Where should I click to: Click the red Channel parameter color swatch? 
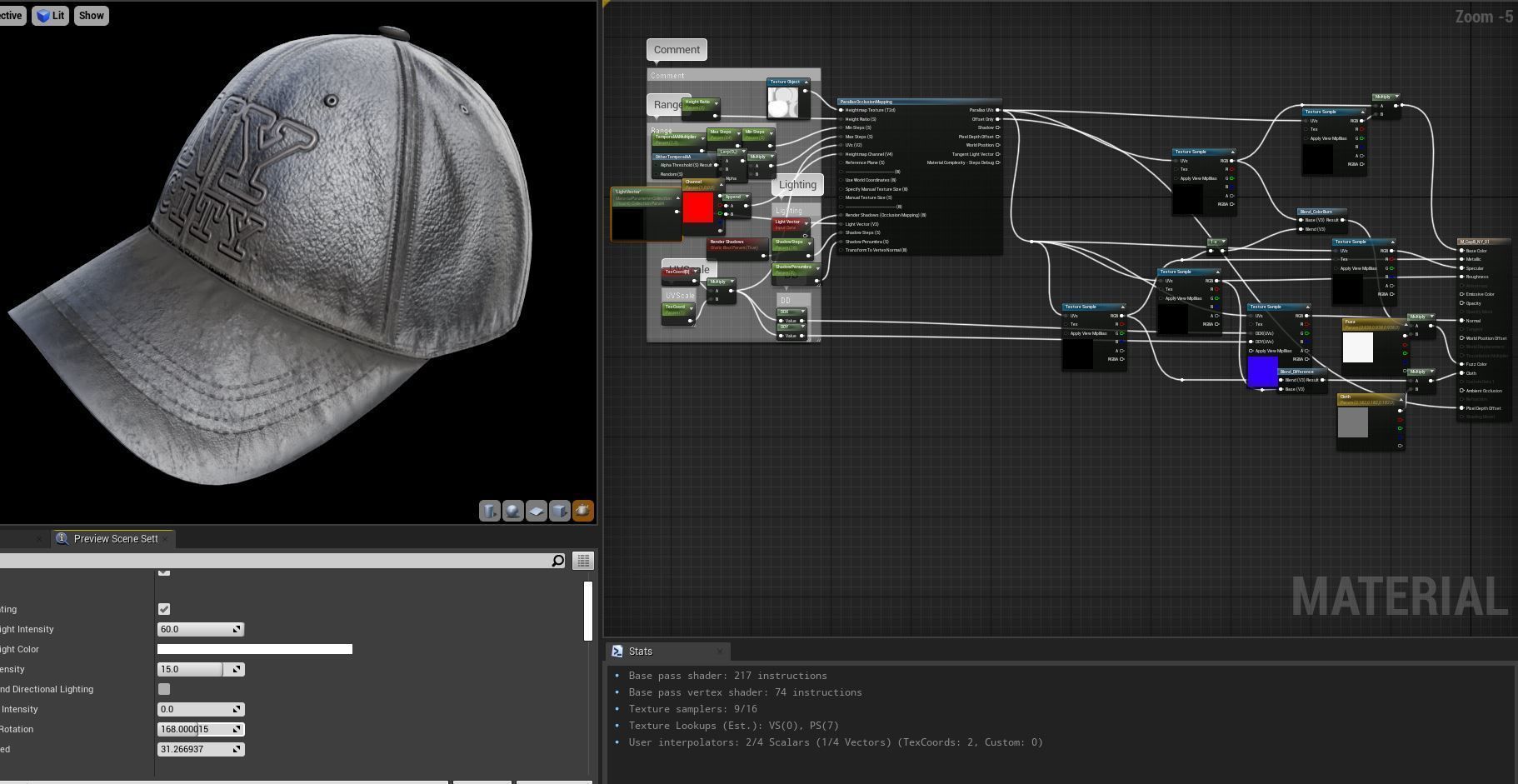[x=698, y=207]
